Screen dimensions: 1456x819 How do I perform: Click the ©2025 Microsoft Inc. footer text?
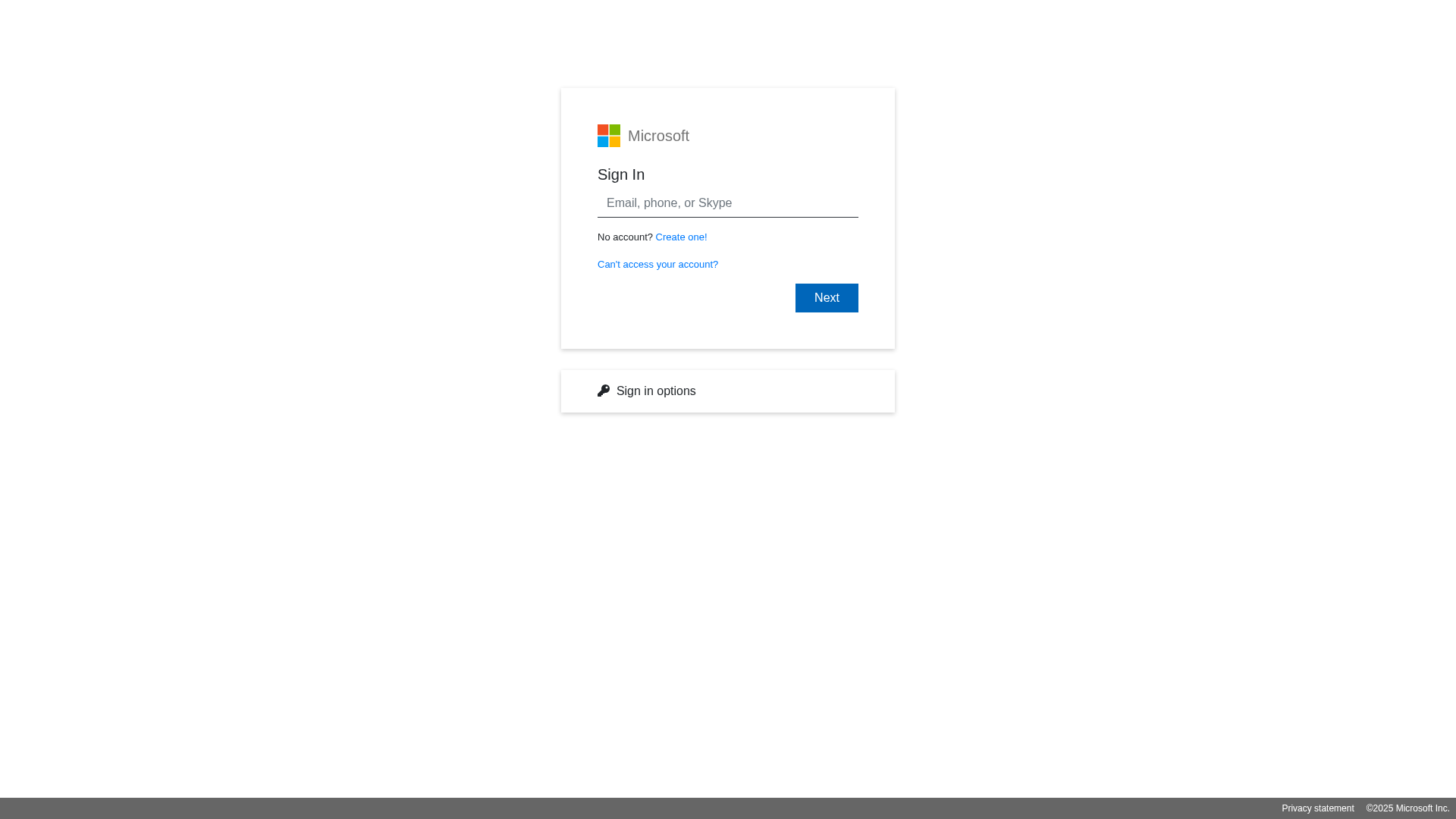click(1407, 808)
